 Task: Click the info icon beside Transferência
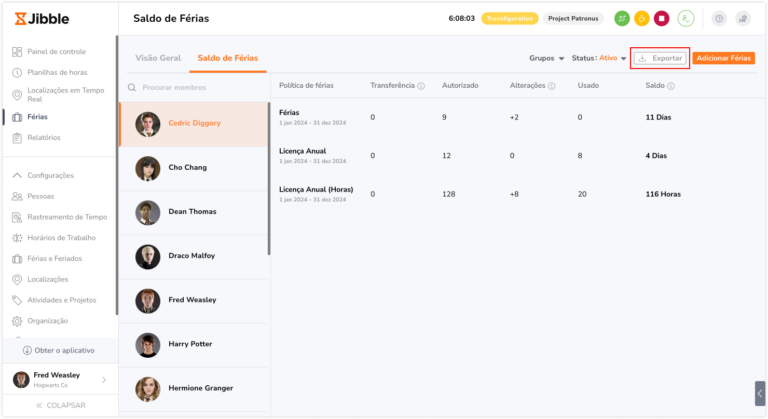point(421,86)
